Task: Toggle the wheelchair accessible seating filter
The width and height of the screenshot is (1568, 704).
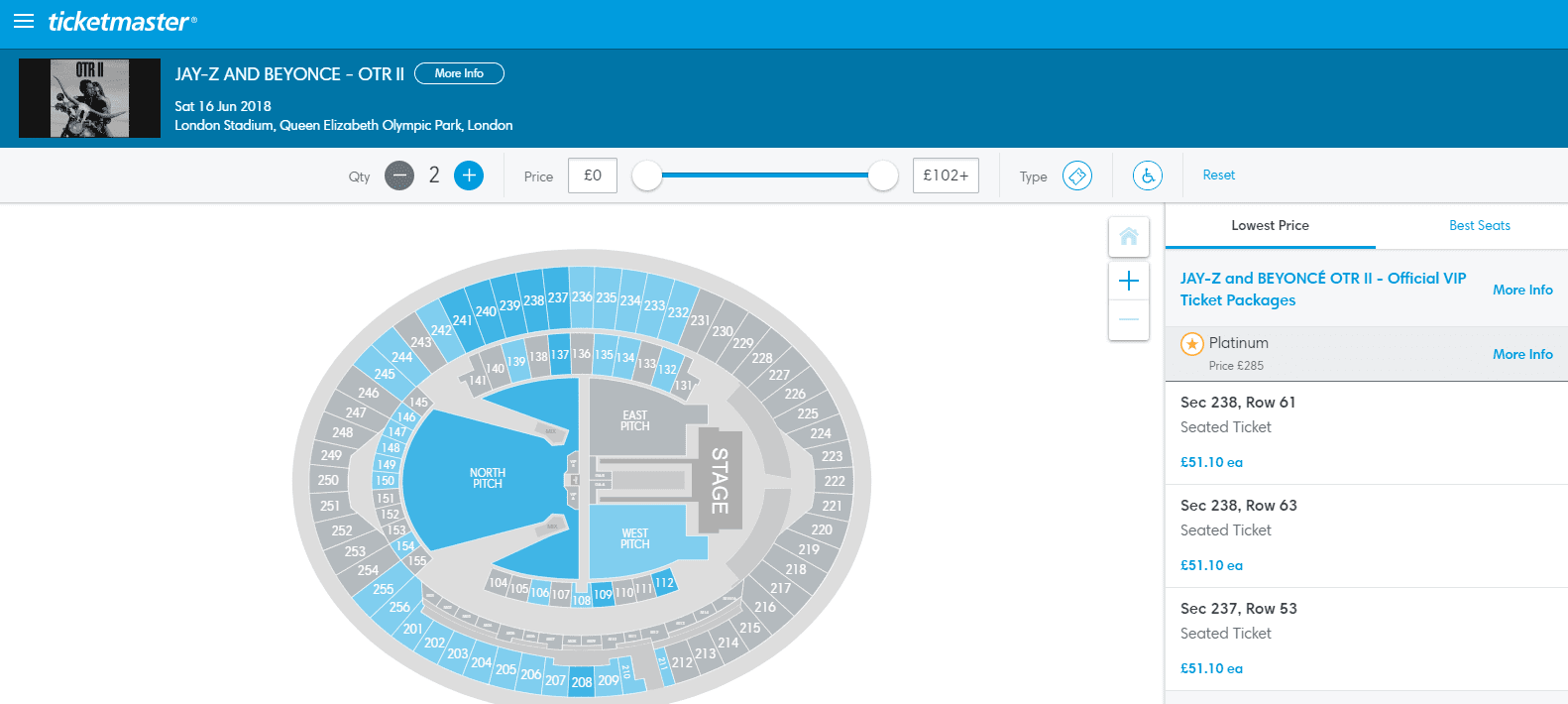Action: (1148, 176)
